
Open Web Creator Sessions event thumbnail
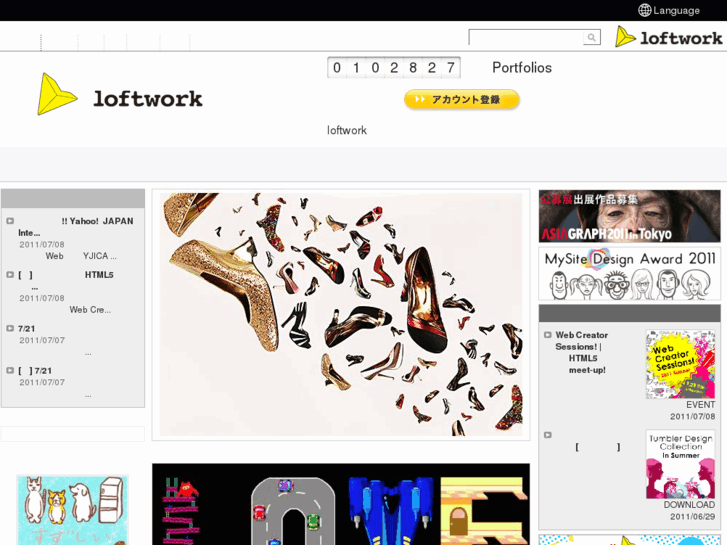(x=680, y=364)
